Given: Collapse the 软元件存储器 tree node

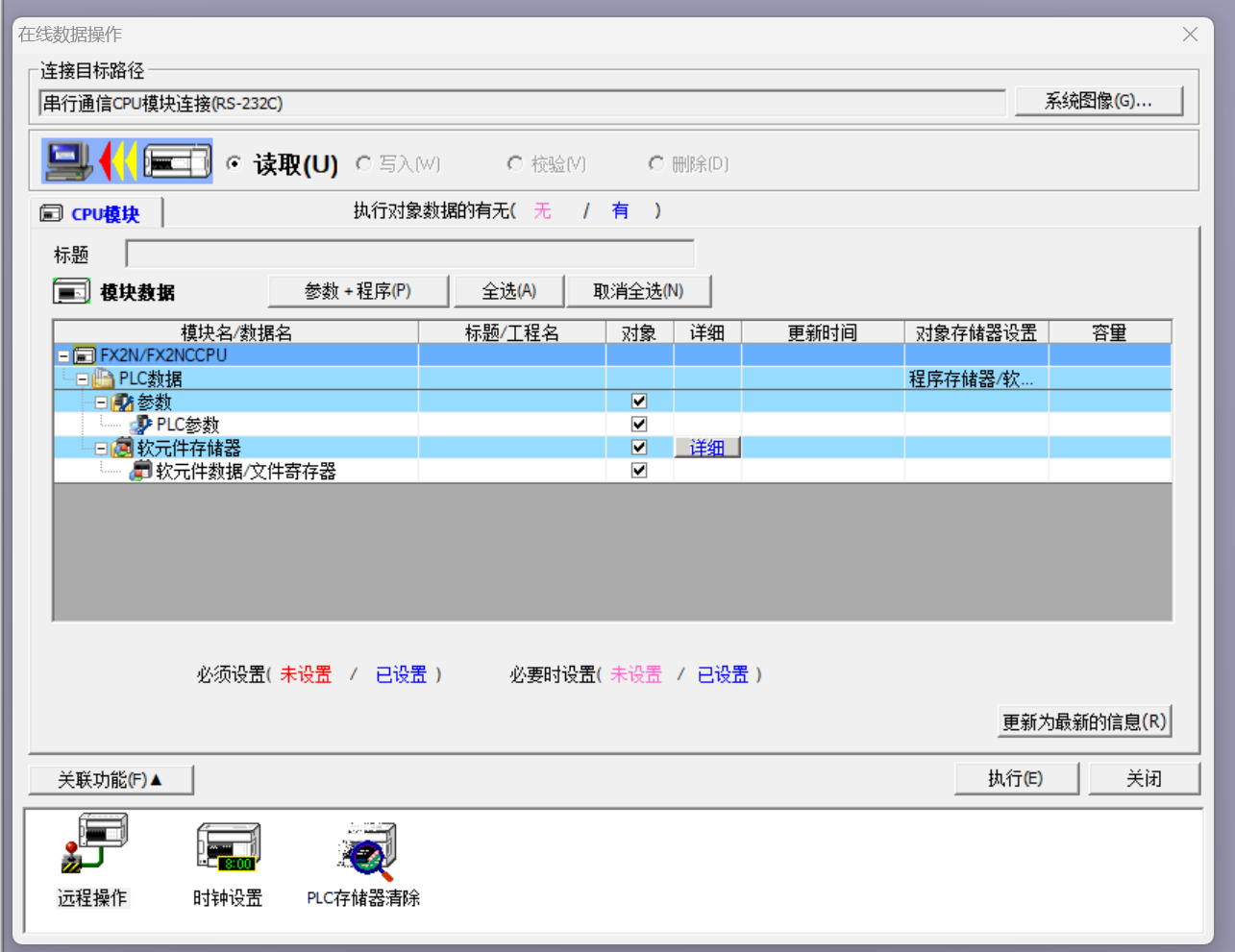Looking at the screenshot, I should [101, 449].
